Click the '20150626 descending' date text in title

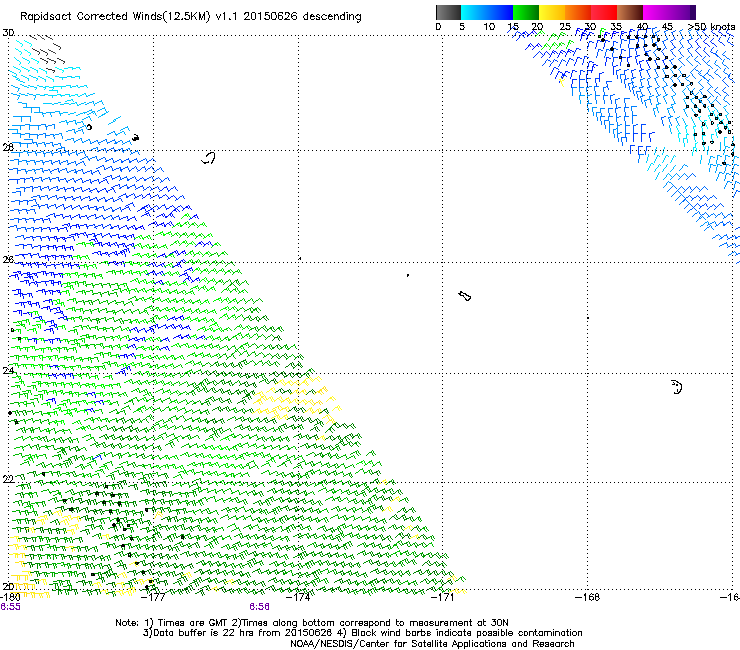pyautogui.click(x=303, y=16)
